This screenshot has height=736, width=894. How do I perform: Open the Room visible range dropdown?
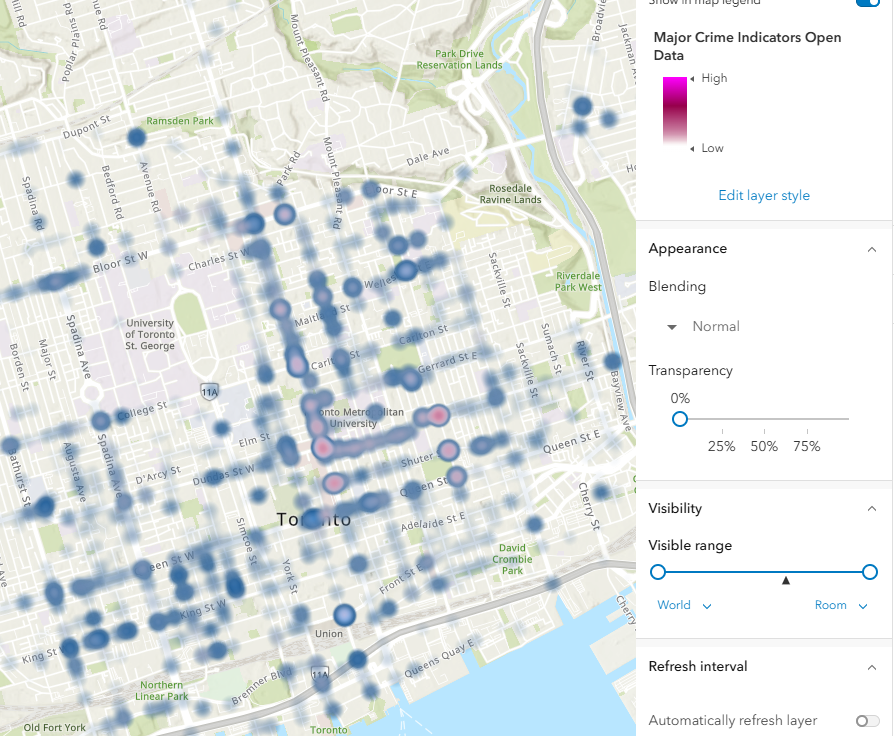pos(840,605)
